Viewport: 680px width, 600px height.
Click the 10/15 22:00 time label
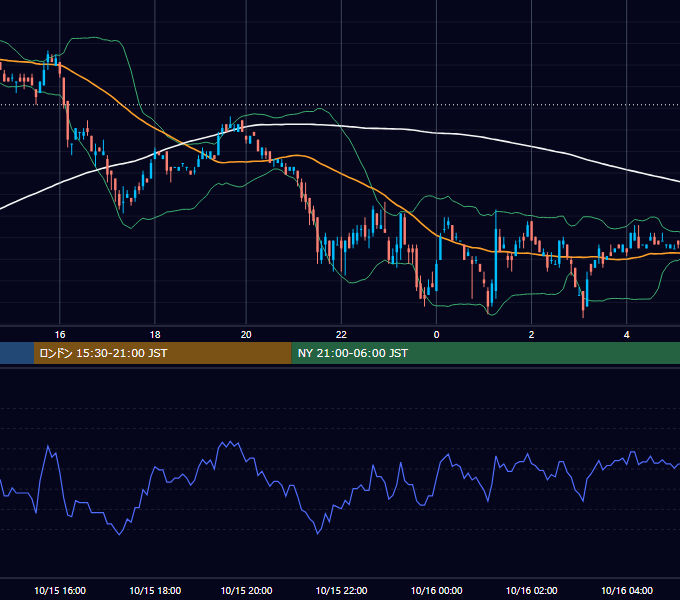click(341, 590)
